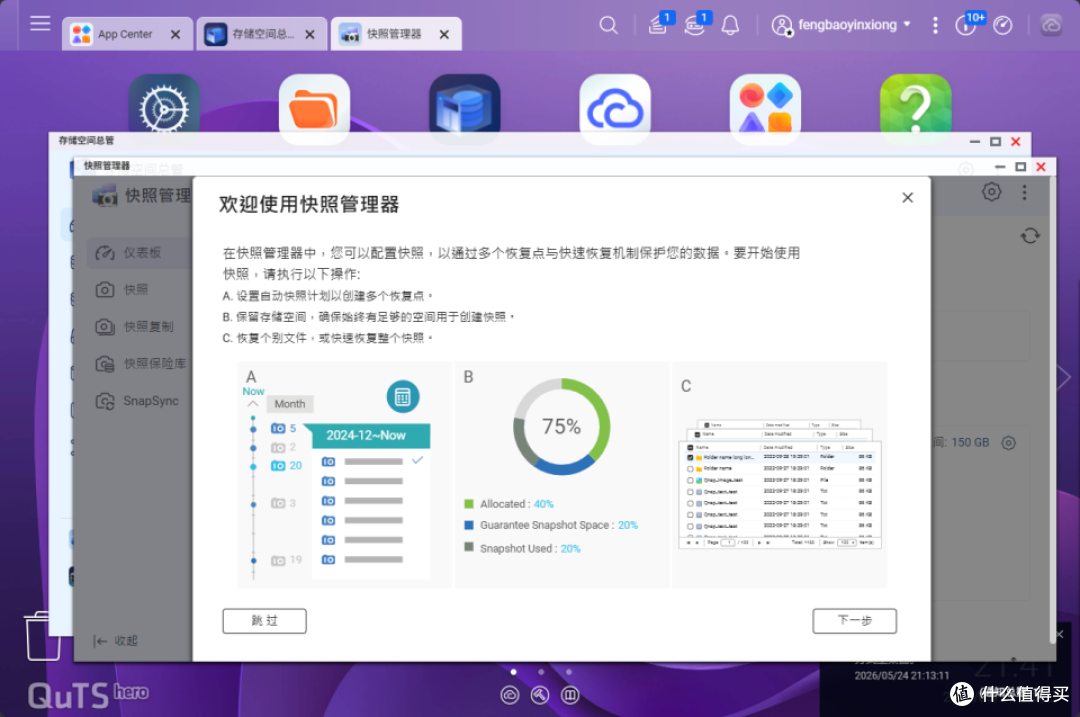
Task: Maximize the 快照管理器 window
Action: click(1021, 167)
